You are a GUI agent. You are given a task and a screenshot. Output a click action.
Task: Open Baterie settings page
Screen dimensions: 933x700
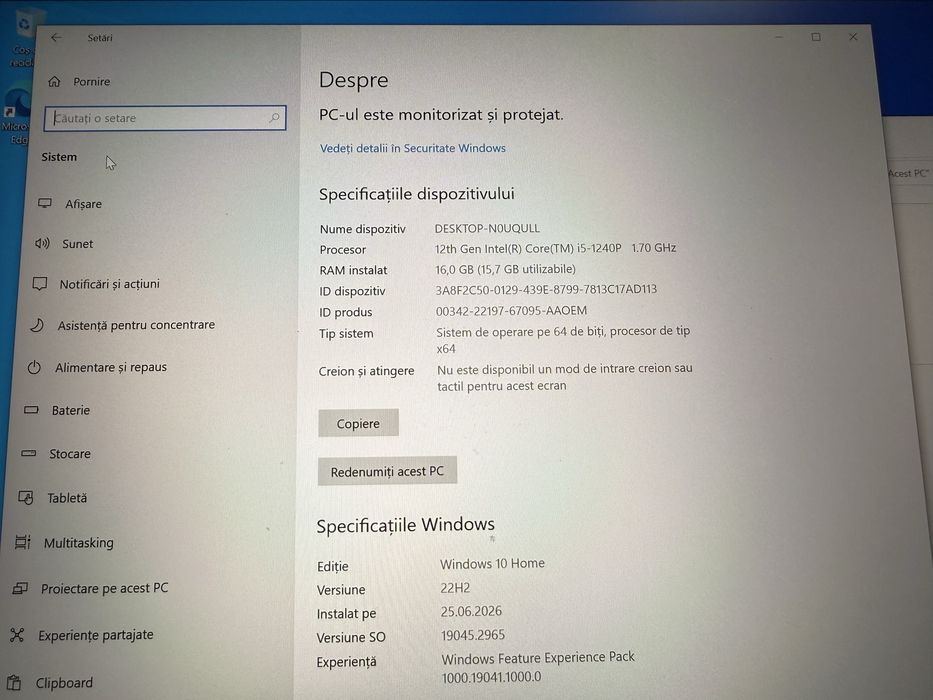click(x=71, y=410)
